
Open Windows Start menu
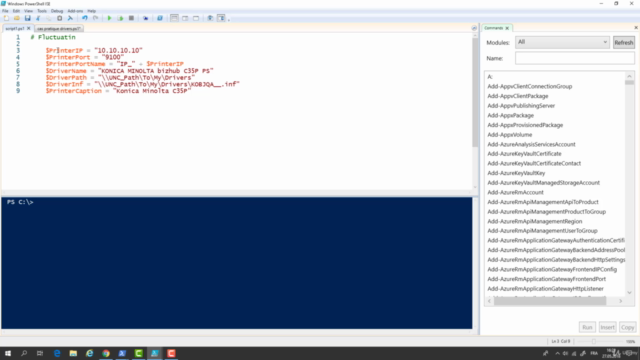[8, 353]
